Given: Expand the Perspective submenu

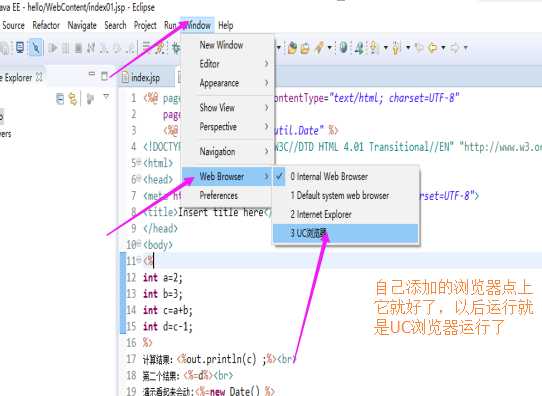Looking at the screenshot, I should point(228,127).
